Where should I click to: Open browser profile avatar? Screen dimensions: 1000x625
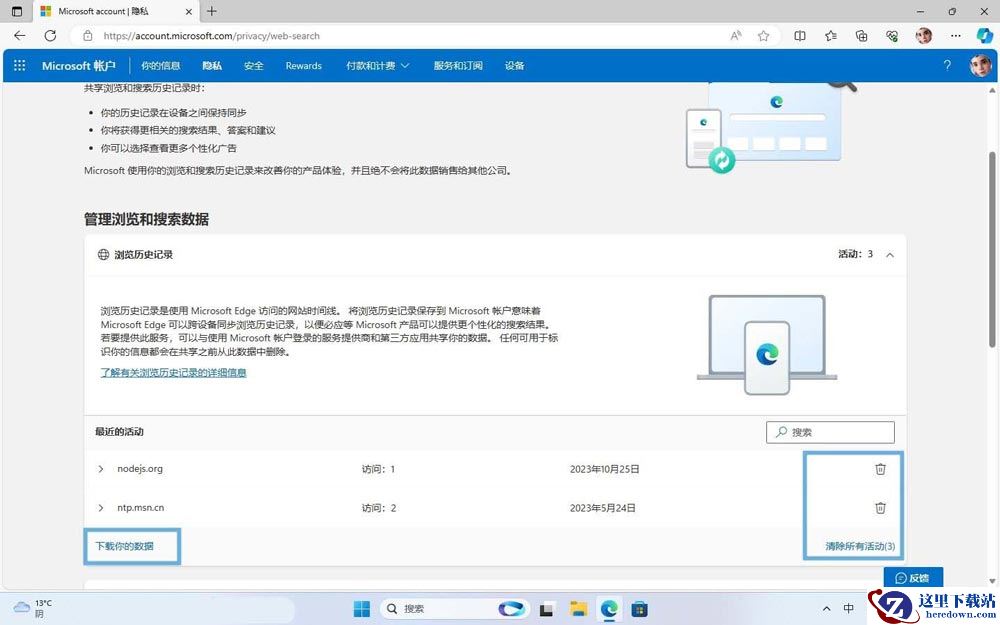(923, 36)
